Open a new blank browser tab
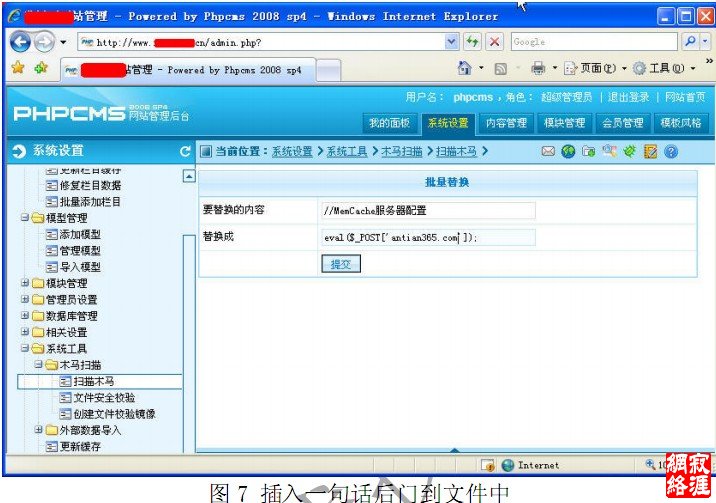The height and width of the screenshot is (503, 716). 328,71
